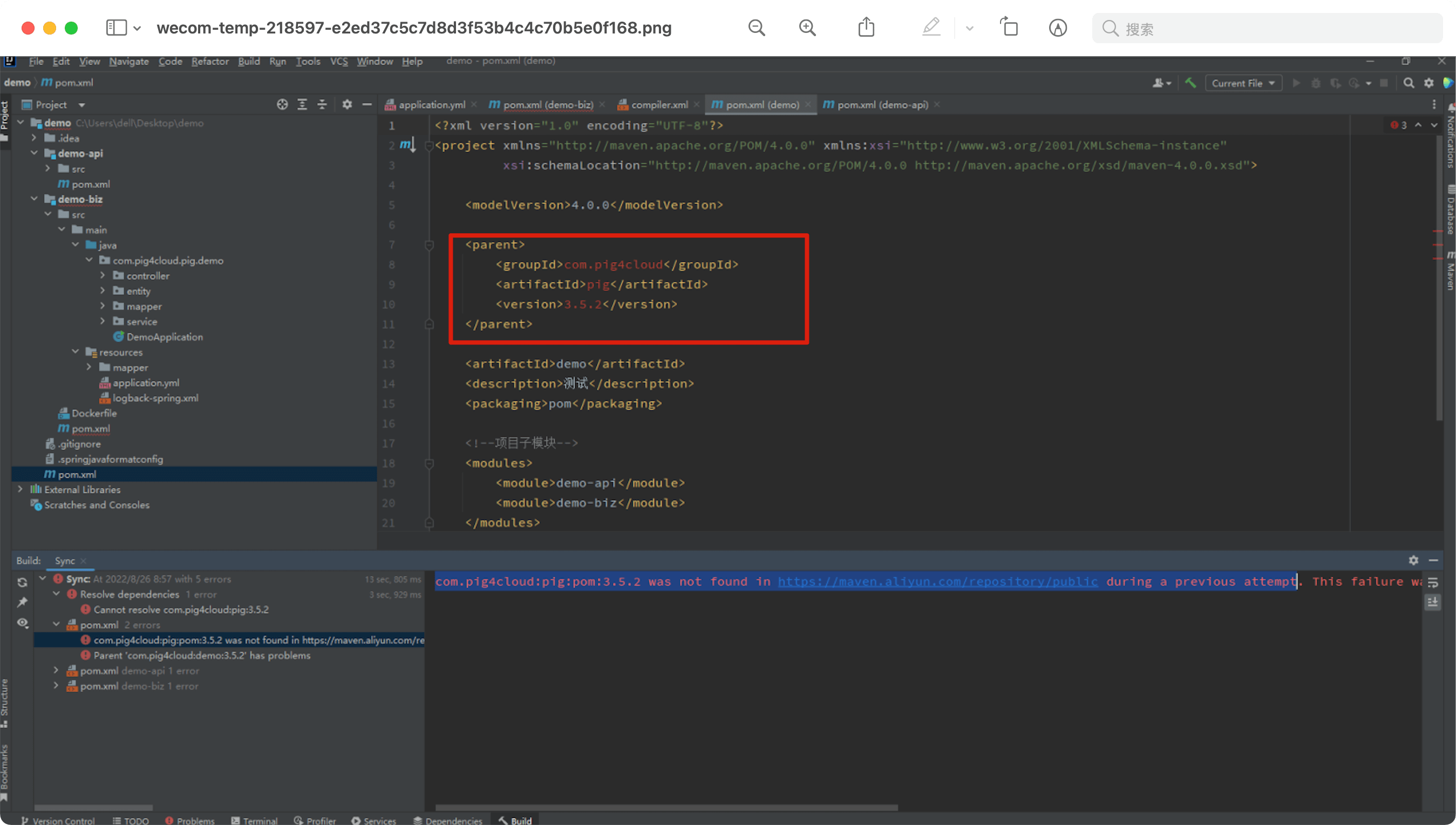This screenshot has height=825, width=1456.
Task: Open the Terminal tool window button
Action: [255, 820]
